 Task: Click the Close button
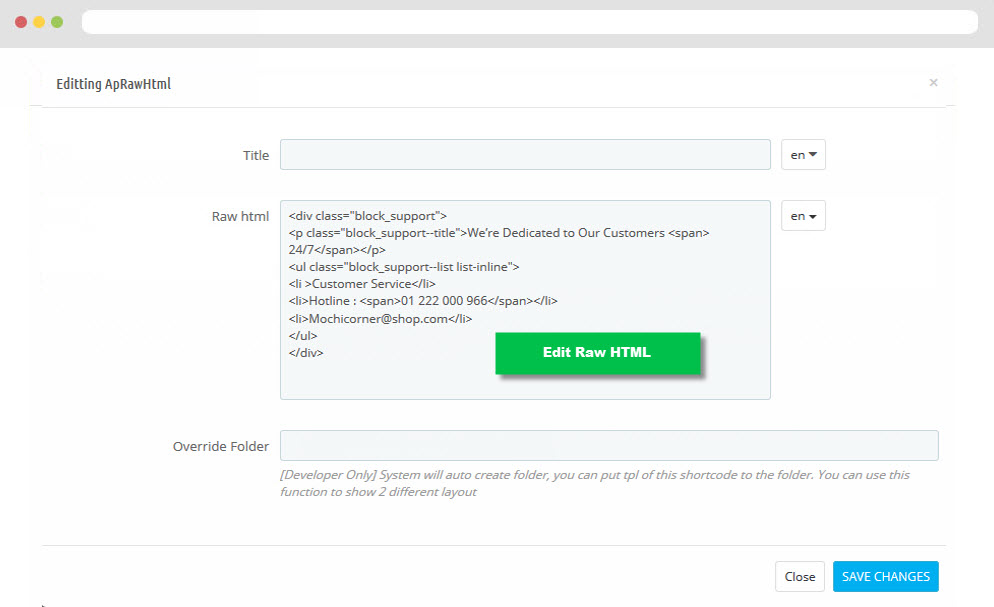(x=799, y=577)
